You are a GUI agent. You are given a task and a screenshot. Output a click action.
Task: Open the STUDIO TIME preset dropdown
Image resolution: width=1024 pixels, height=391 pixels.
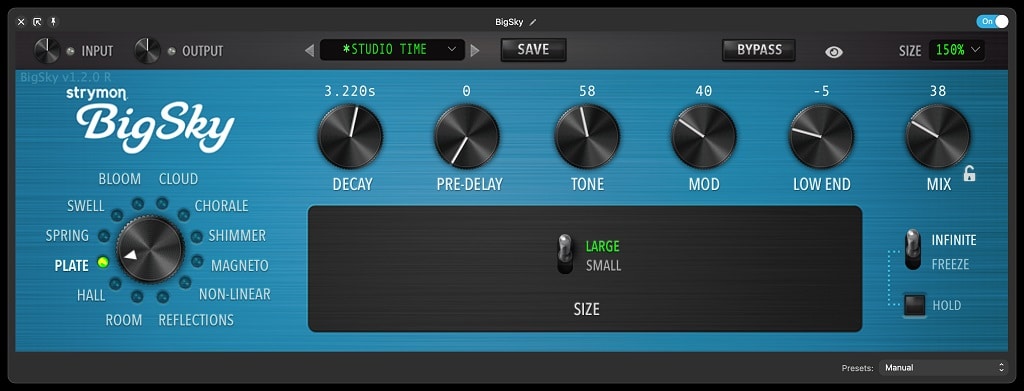click(x=392, y=50)
